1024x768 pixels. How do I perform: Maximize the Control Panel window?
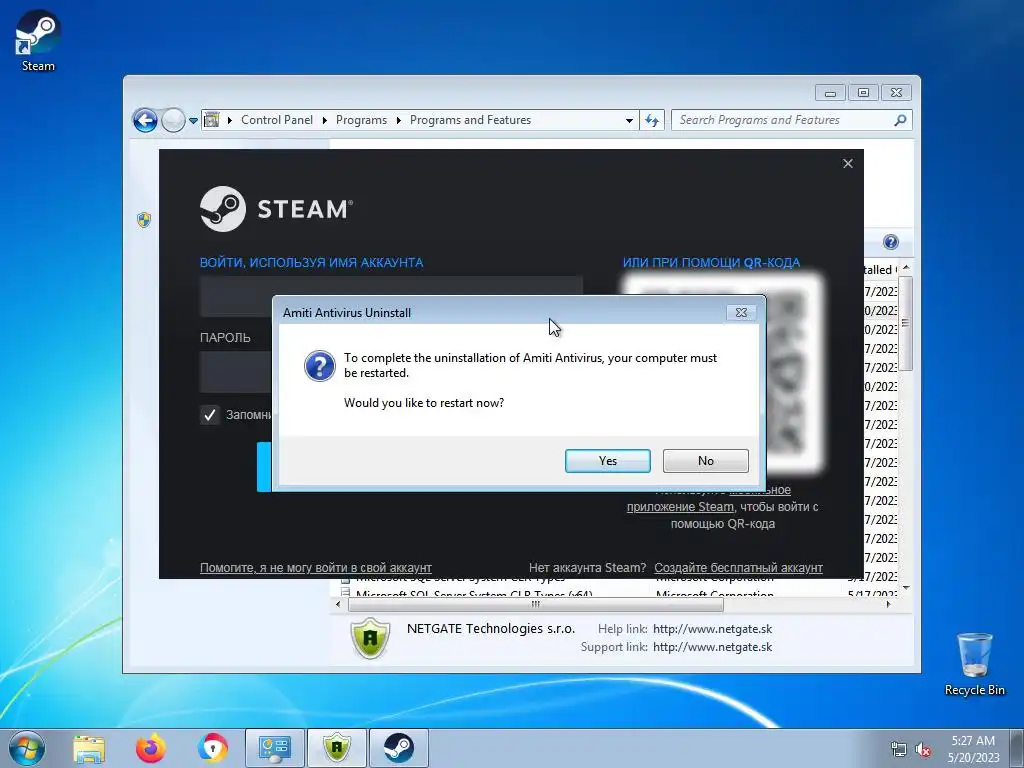863,93
